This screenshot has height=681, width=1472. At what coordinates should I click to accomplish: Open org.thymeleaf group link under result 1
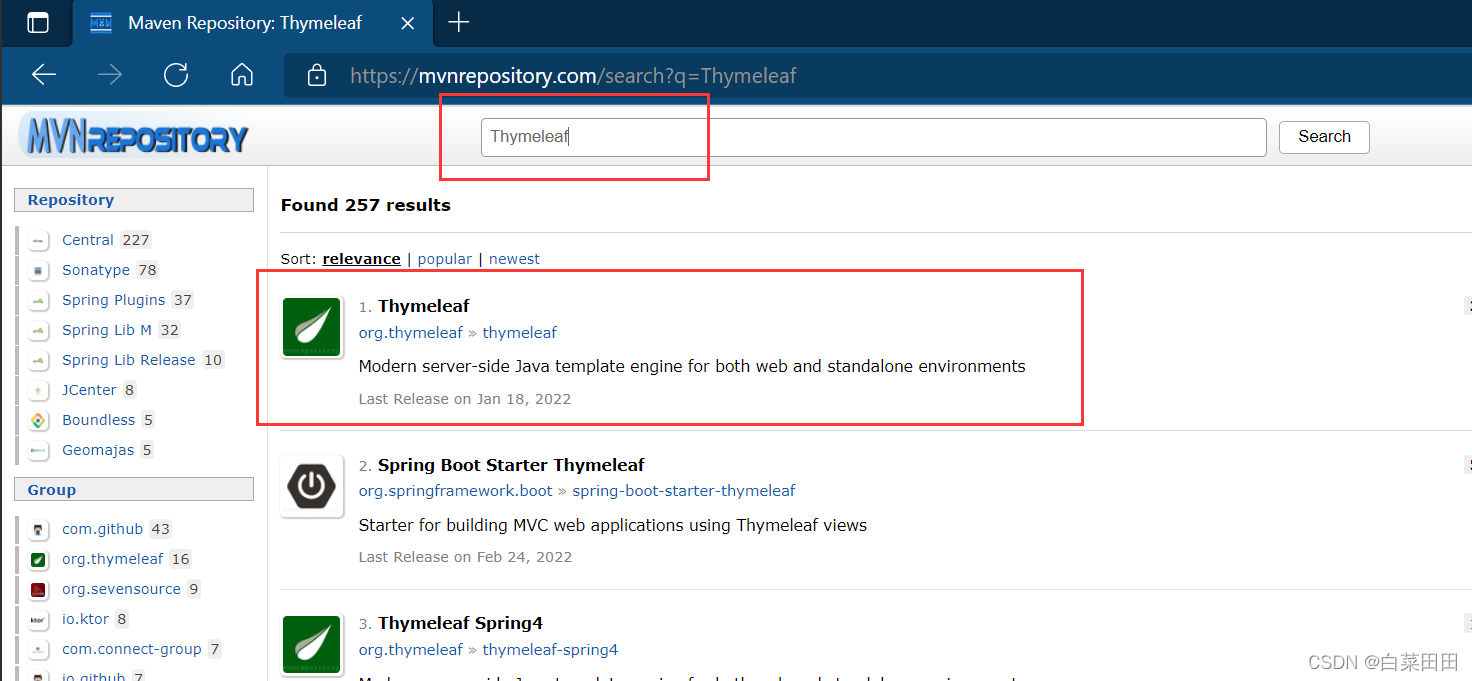pos(411,333)
